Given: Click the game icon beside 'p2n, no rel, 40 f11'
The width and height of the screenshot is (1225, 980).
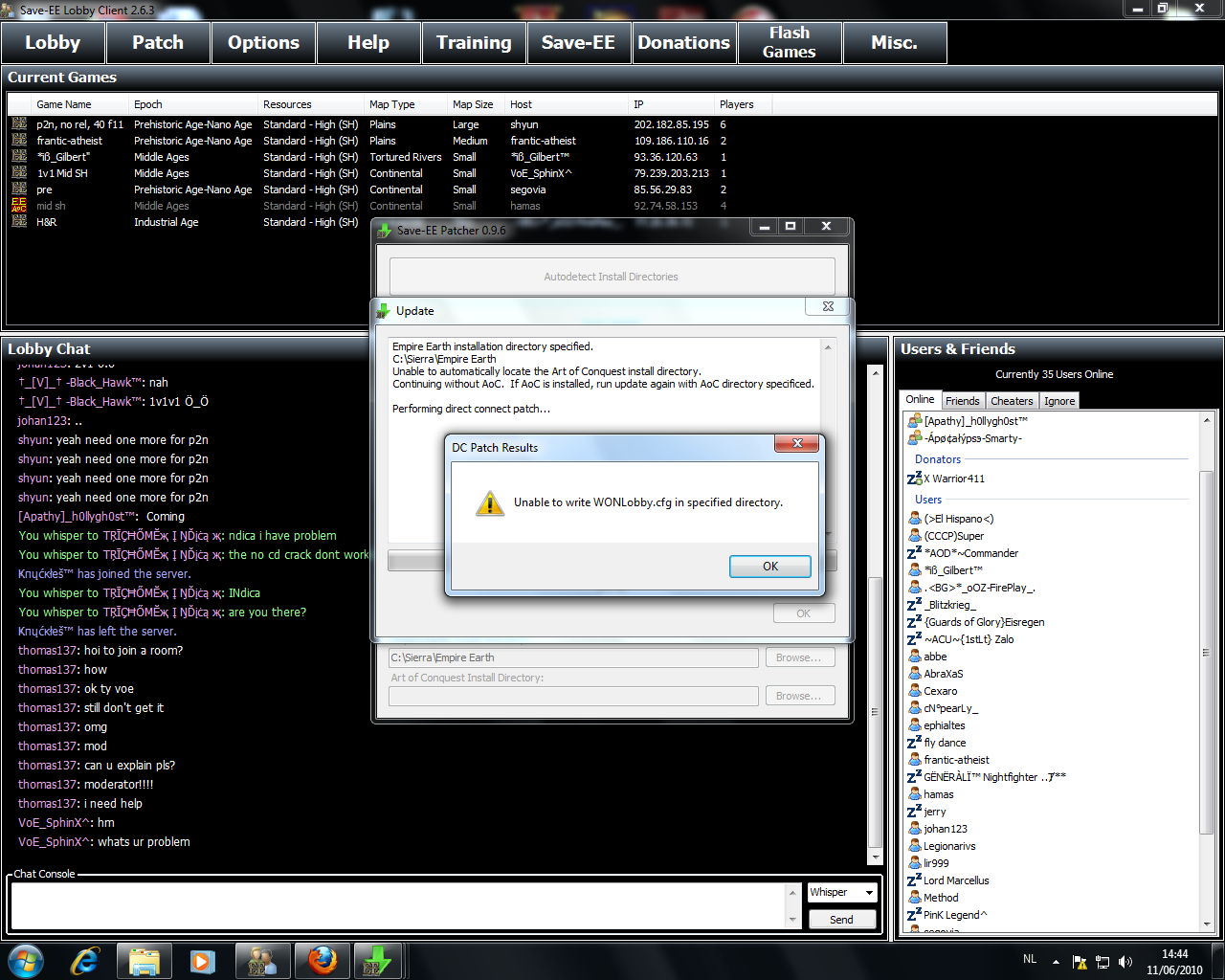Looking at the screenshot, I should 19,124.
